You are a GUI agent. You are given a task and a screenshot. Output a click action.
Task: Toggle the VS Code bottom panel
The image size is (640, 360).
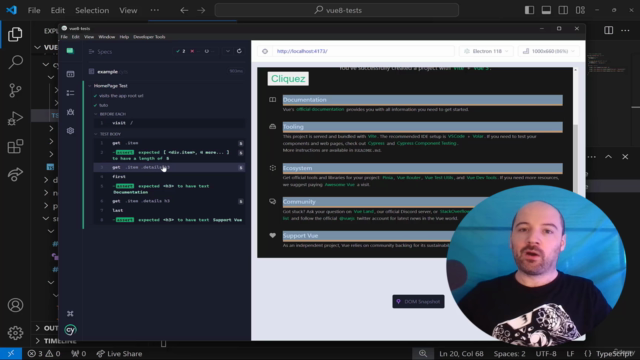pyautogui.click(x=546, y=10)
